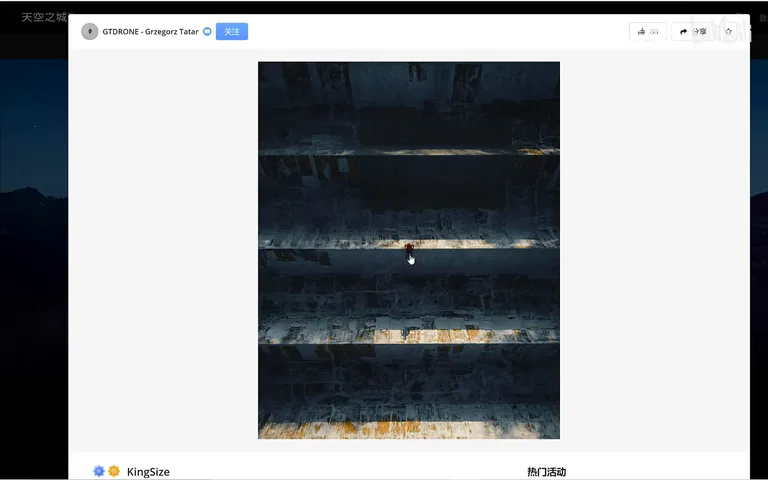Open GTDRONE - Grzegorz Tatar profile link
Image resolution: width=768 pixels, height=480 pixels.
150,32
